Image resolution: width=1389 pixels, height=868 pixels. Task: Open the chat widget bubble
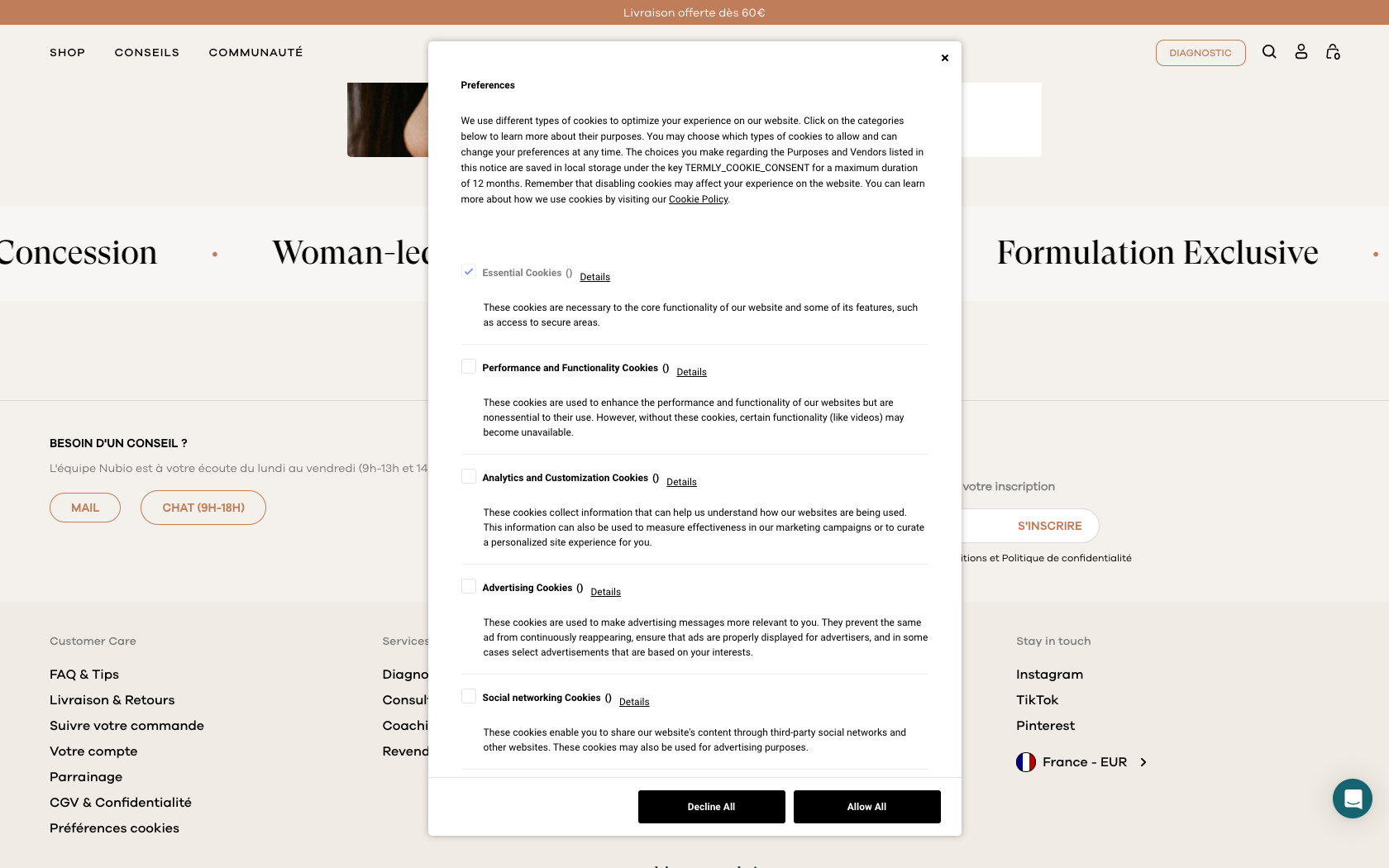1353,799
